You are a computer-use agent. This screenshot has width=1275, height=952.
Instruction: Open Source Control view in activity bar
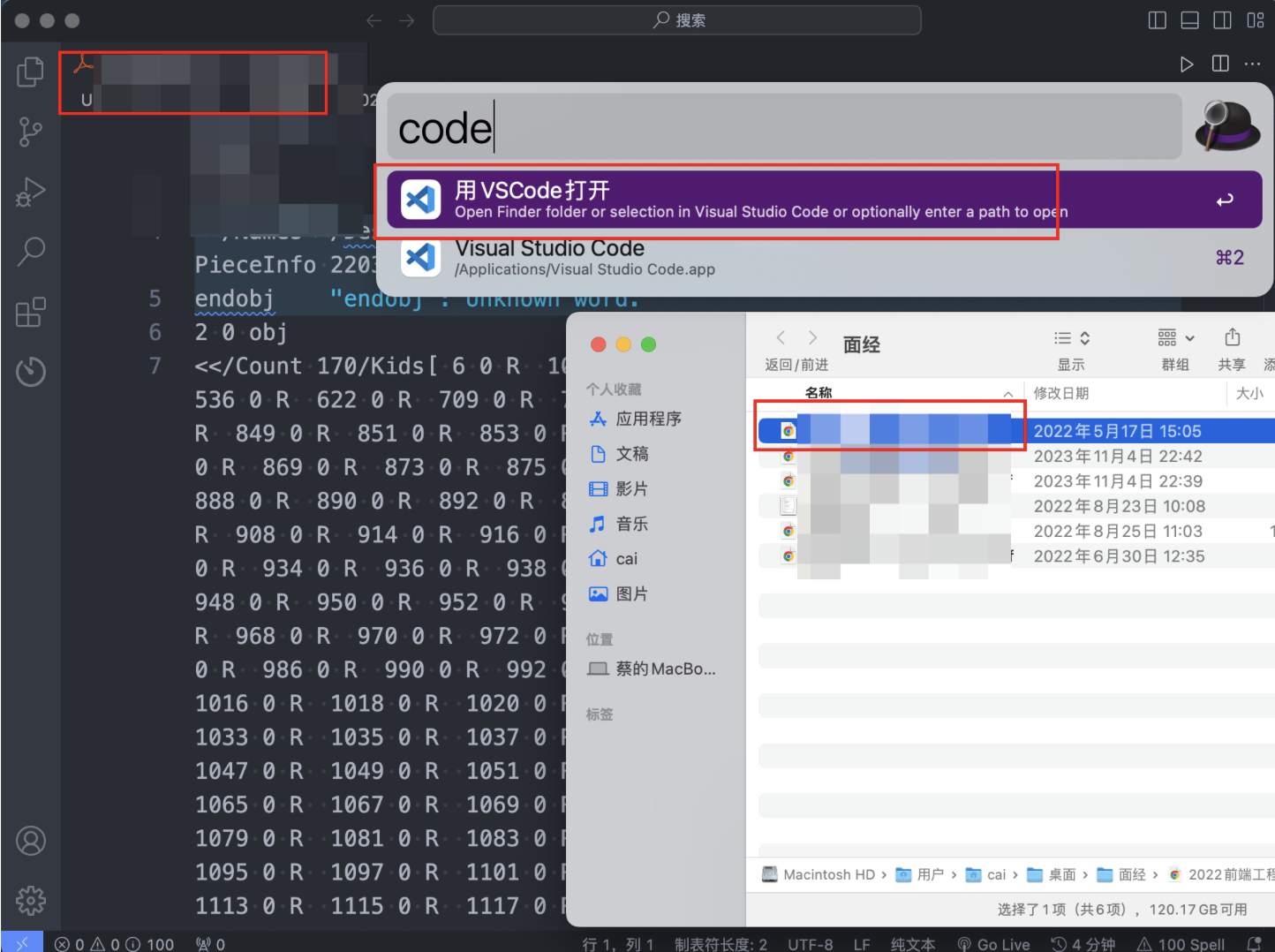pyautogui.click(x=30, y=132)
